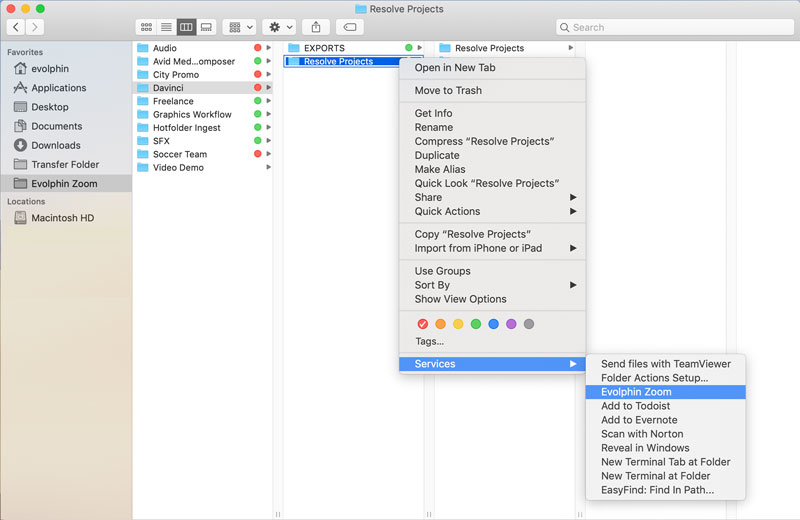Choose Copy "Resolve Projects"

(492, 234)
